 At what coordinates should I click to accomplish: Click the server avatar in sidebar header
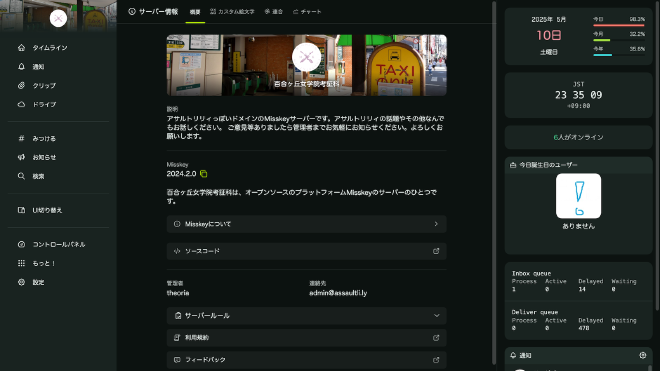[58, 18]
